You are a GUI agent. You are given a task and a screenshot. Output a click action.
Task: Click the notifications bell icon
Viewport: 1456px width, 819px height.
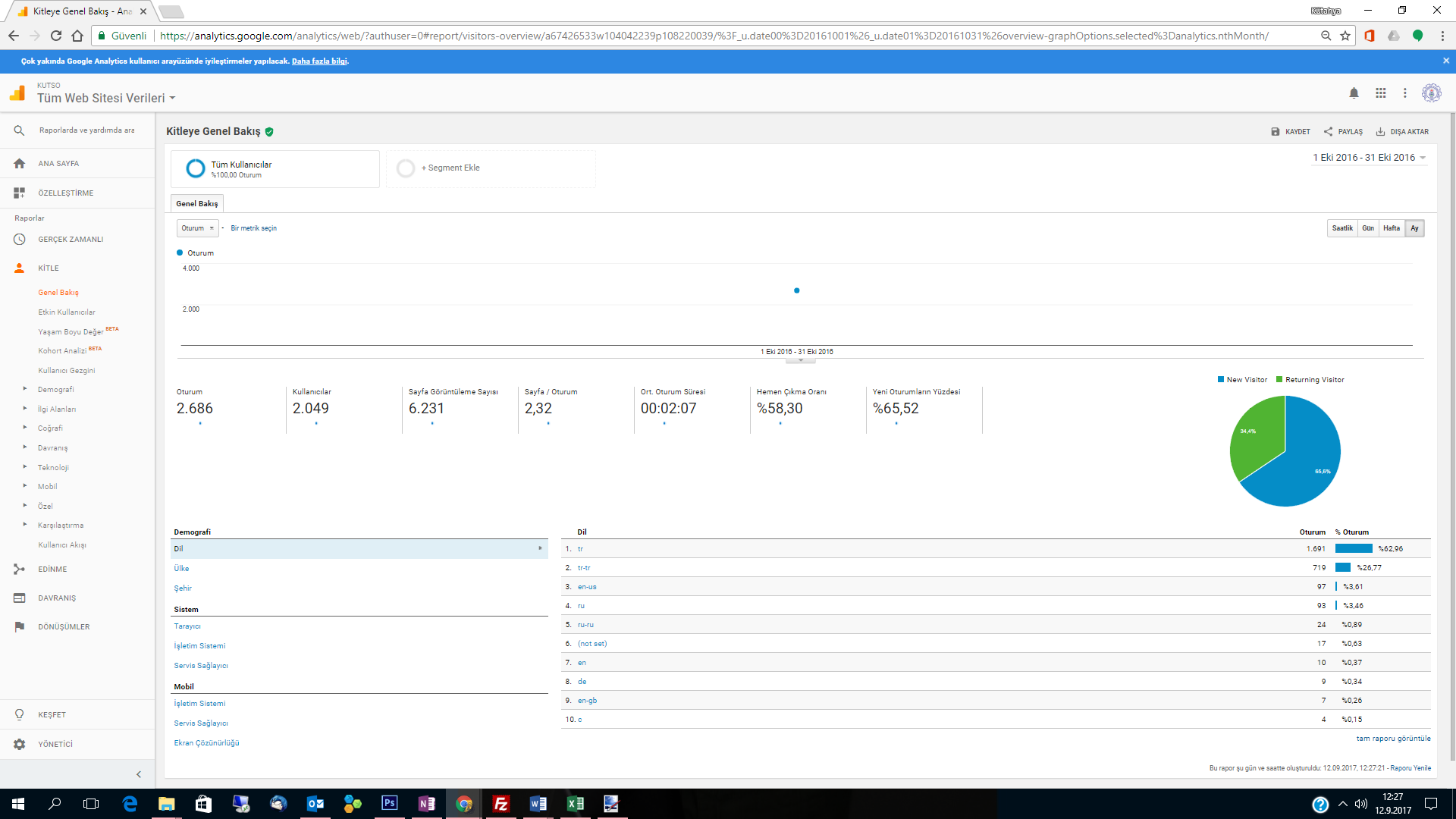[x=1354, y=93]
